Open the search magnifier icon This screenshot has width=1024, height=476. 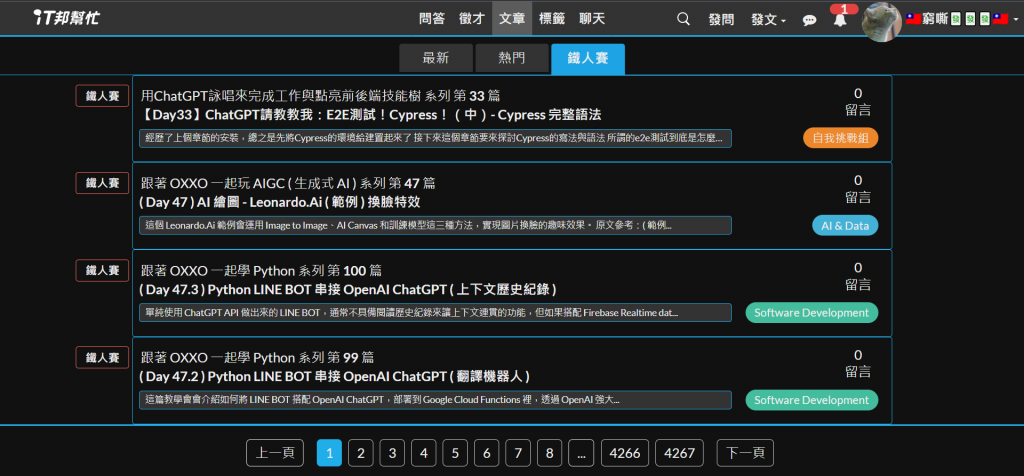(x=683, y=19)
